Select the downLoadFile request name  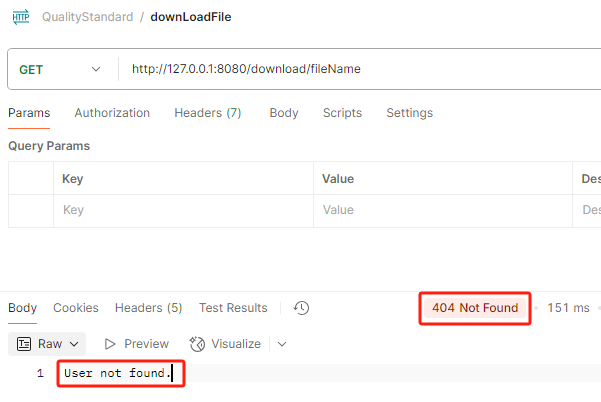[190, 17]
